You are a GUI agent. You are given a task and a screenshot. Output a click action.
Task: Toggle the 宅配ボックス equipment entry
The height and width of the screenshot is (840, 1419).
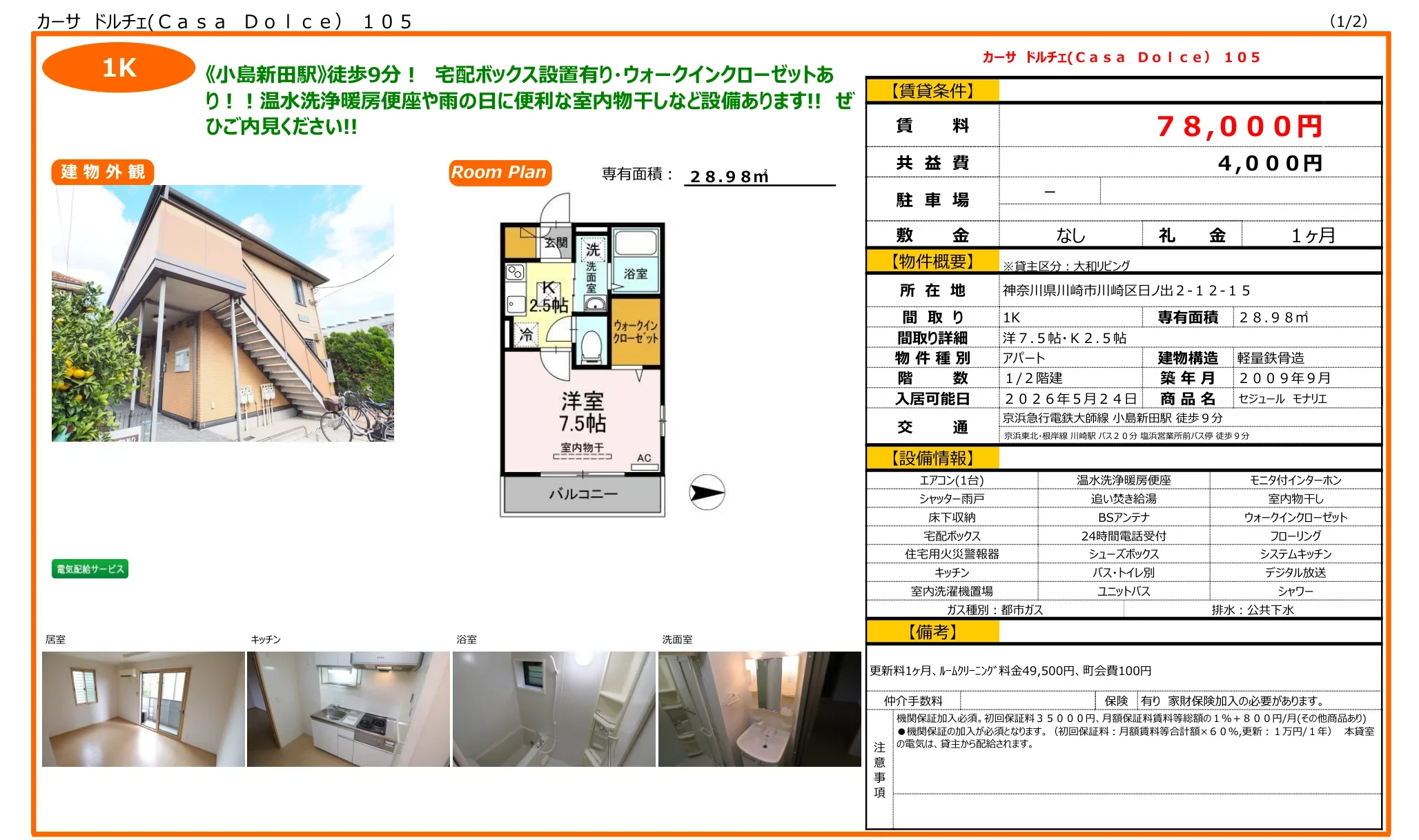951,535
